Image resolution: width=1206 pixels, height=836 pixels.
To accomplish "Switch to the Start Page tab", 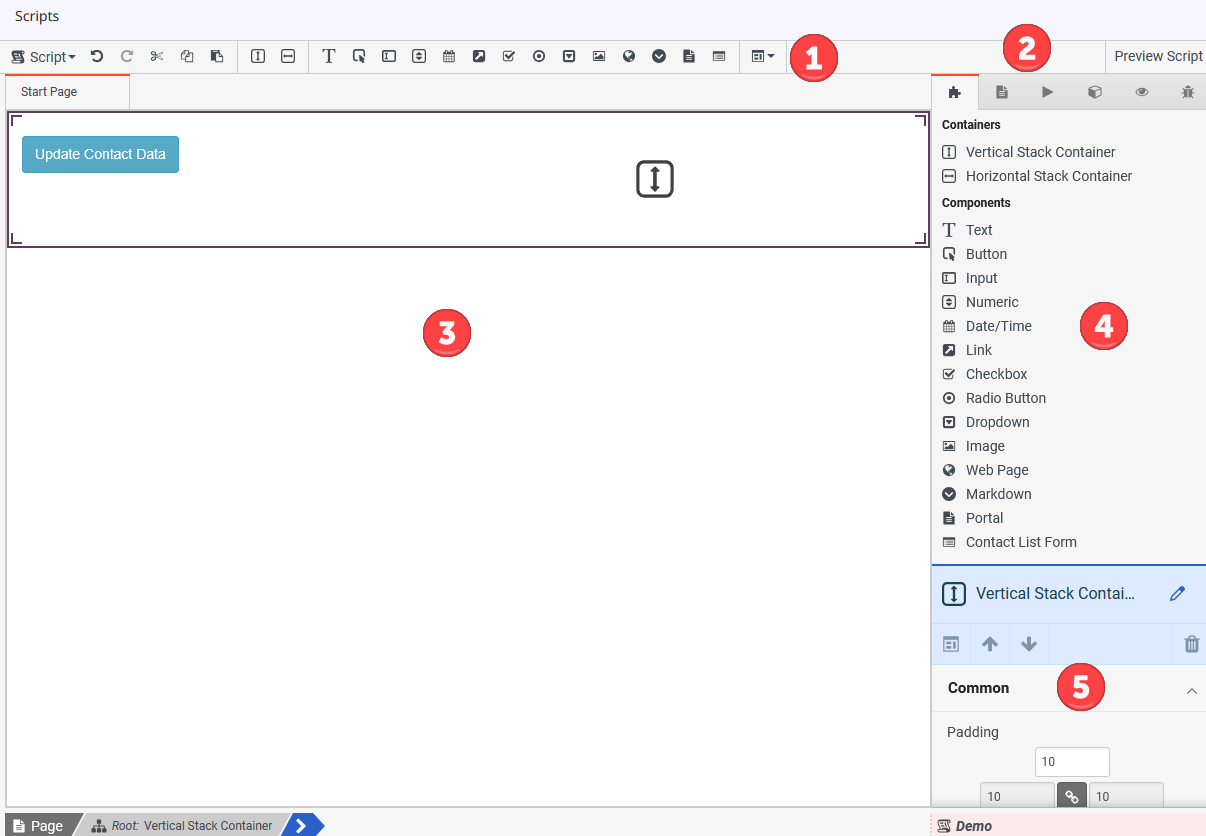I will [x=50, y=90].
